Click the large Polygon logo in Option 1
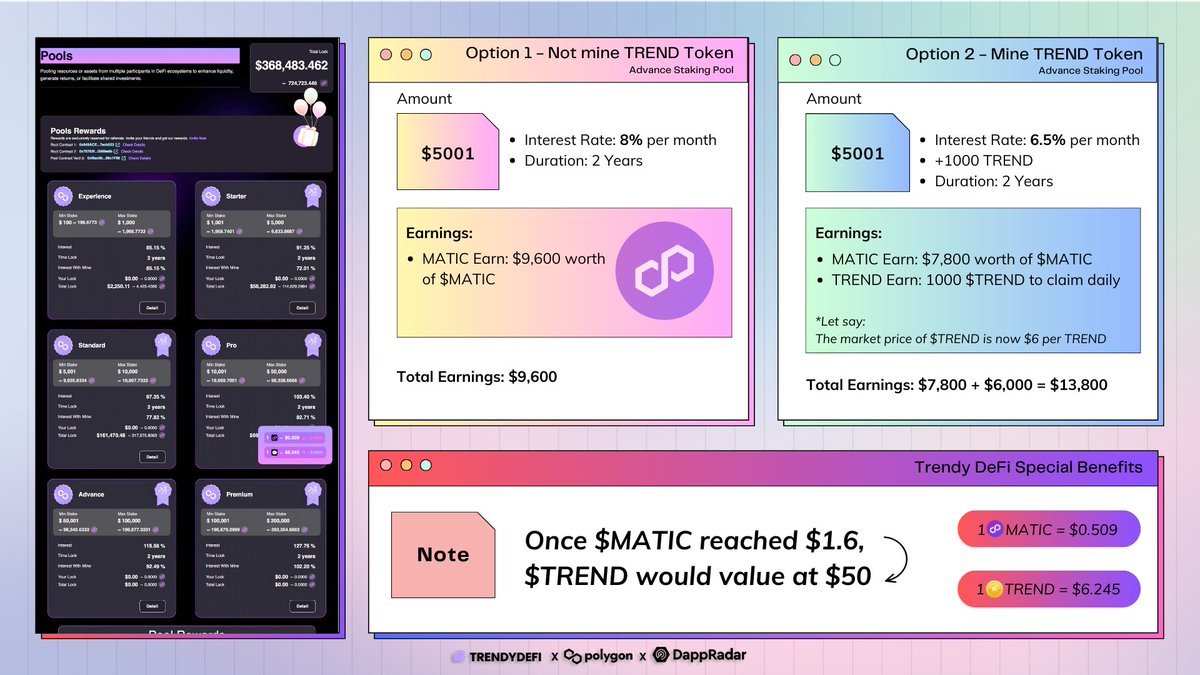1200x675 pixels. tap(663, 272)
